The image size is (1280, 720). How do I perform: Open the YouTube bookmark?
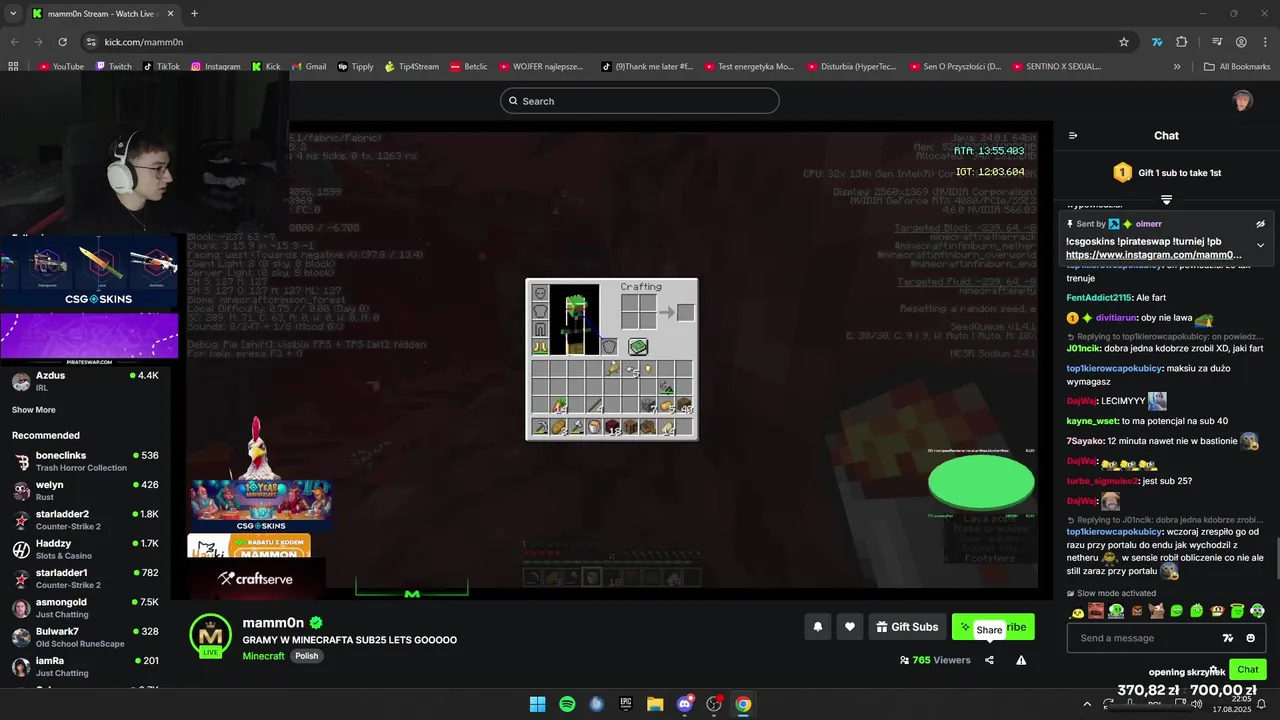point(61,67)
